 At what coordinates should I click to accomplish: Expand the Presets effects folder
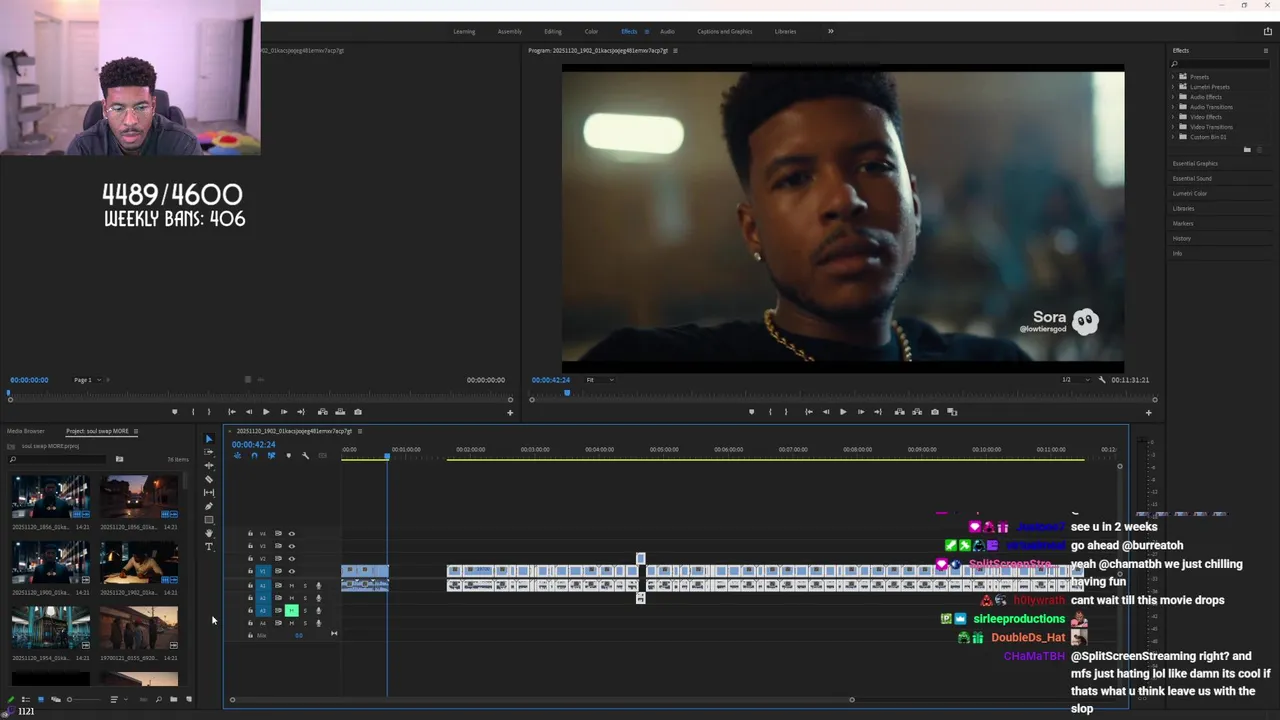[1174, 77]
